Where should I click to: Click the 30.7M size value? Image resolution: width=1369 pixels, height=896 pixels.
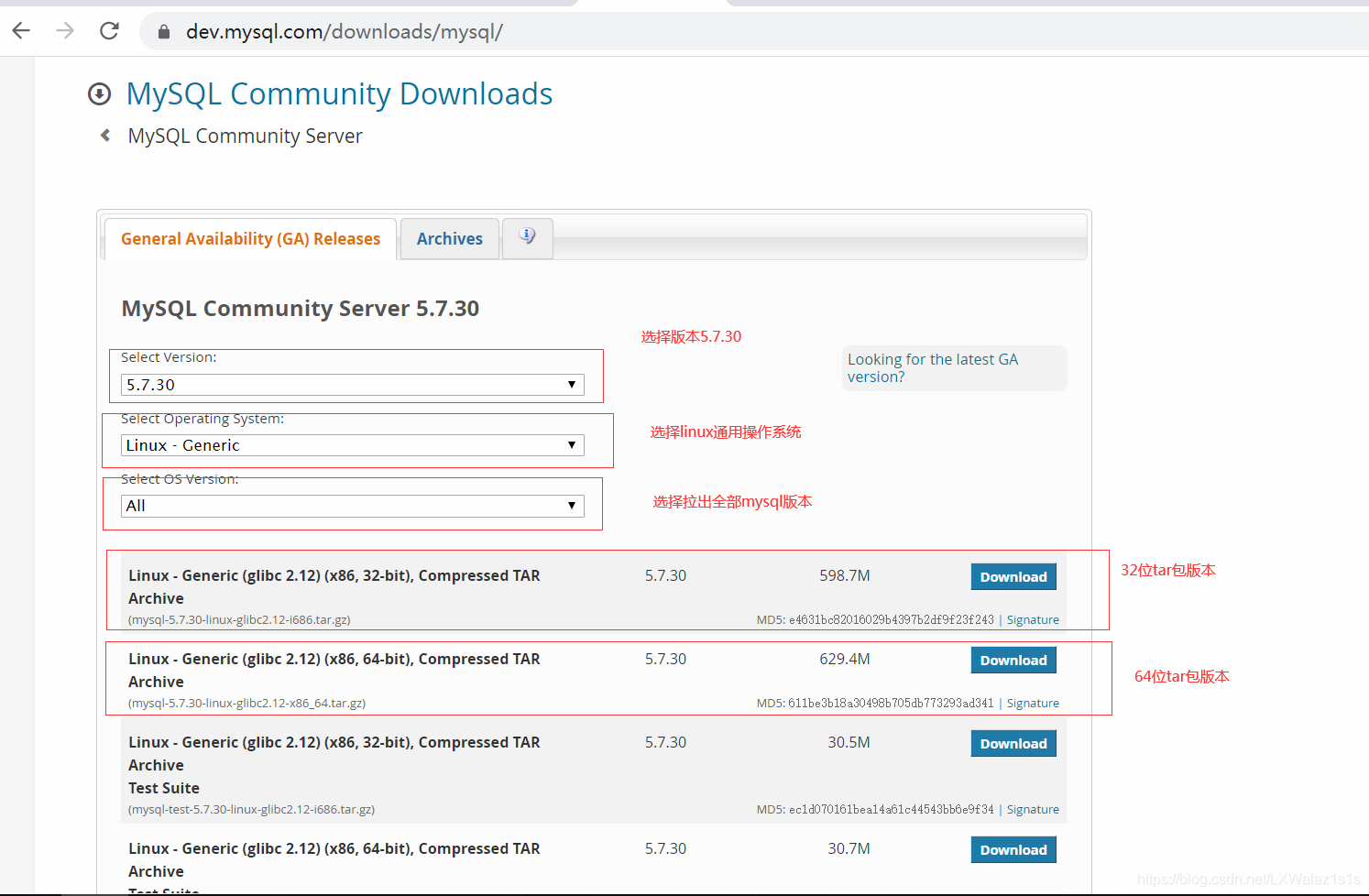(849, 849)
